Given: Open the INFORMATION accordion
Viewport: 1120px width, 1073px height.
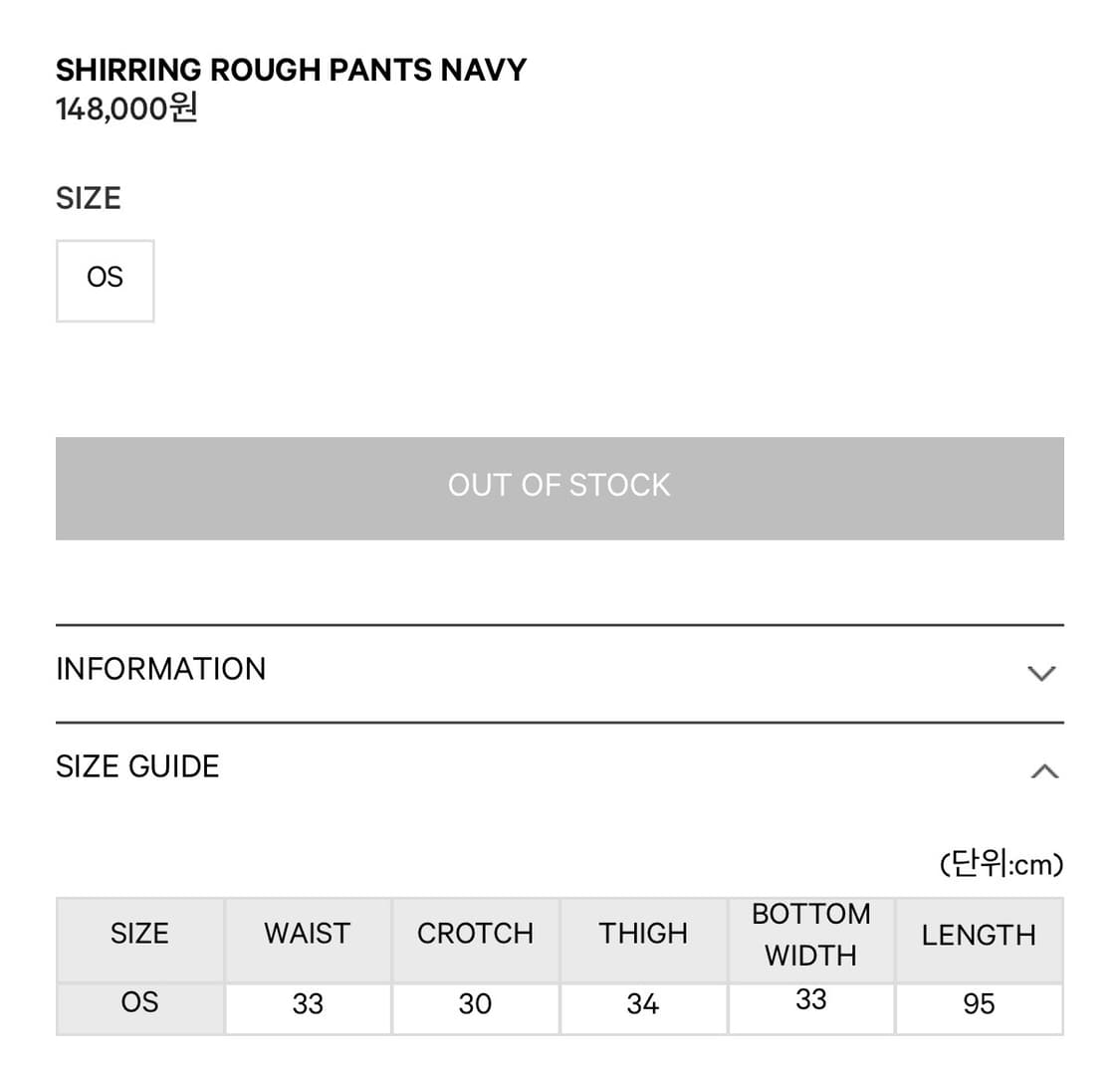Looking at the screenshot, I should coord(159,669).
